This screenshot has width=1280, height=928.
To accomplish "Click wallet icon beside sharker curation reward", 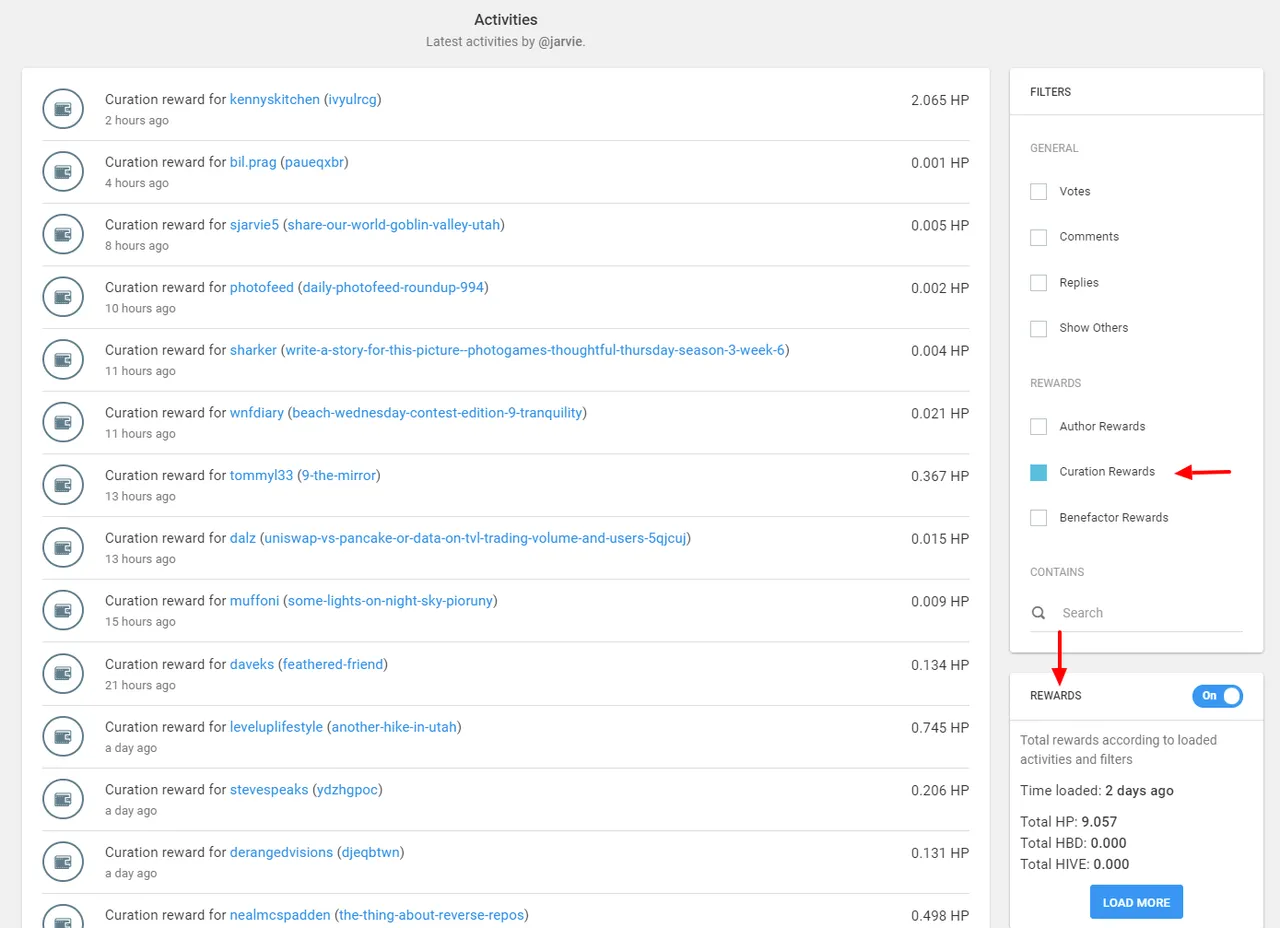I will coord(63,360).
